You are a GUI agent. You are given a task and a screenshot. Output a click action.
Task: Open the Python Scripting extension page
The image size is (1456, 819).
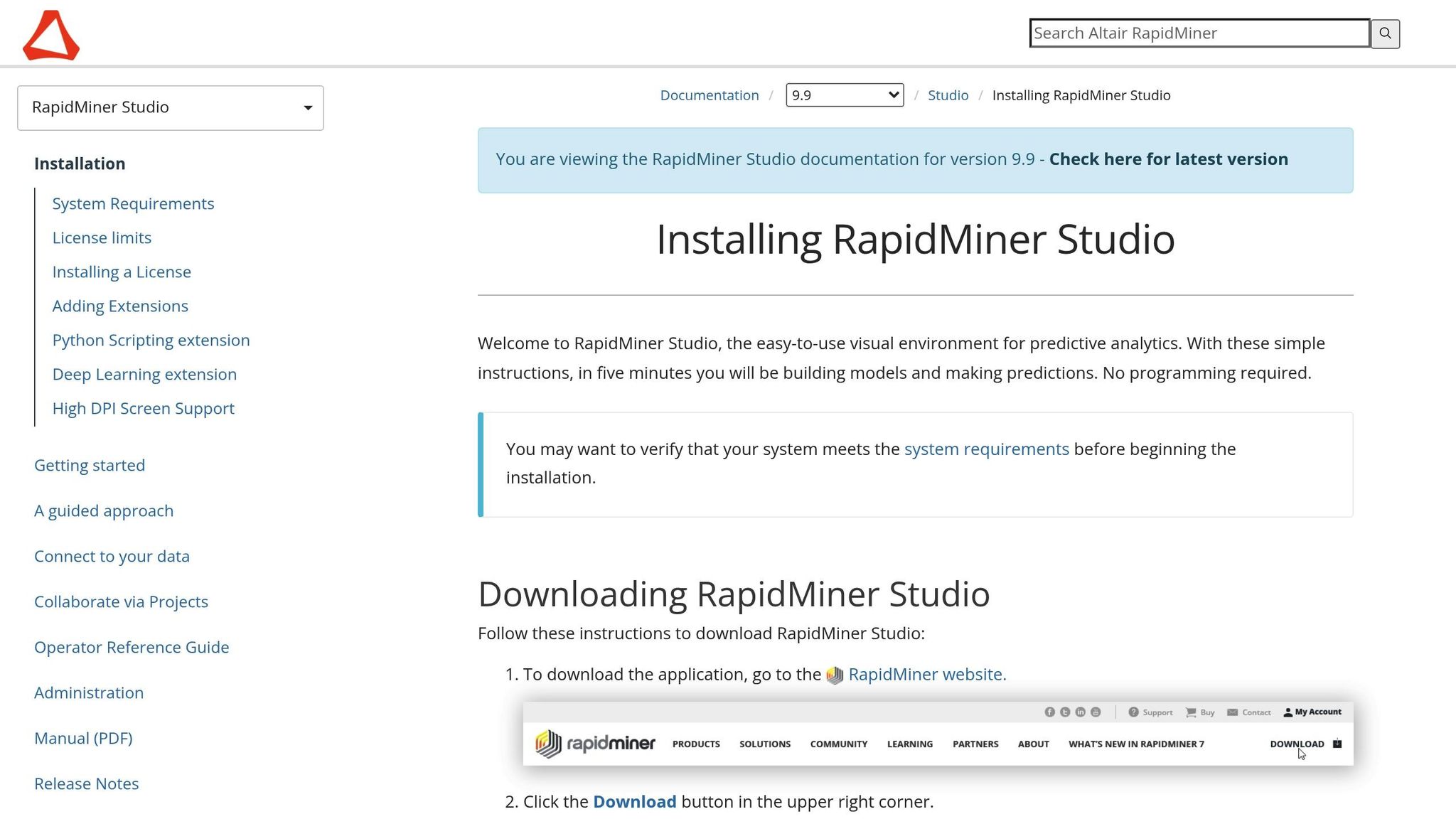tap(151, 340)
